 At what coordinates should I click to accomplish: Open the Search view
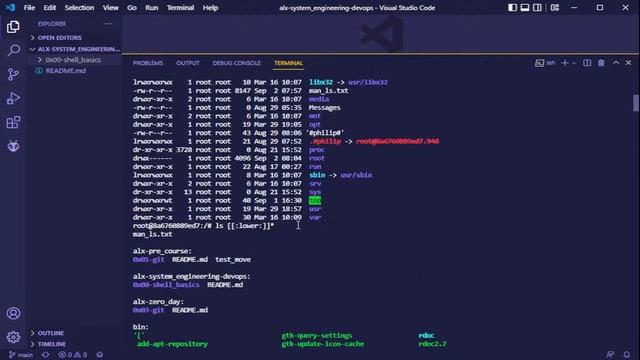click(x=13, y=50)
